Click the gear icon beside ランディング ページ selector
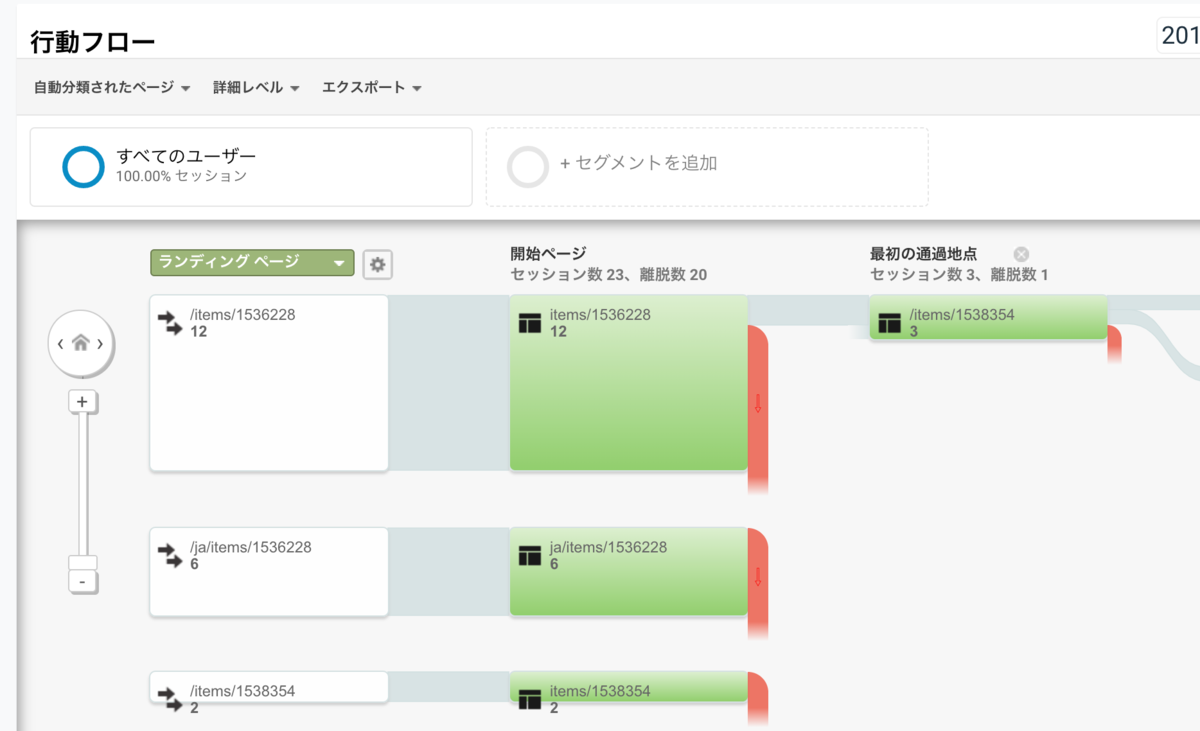1200x731 pixels. coord(377,262)
